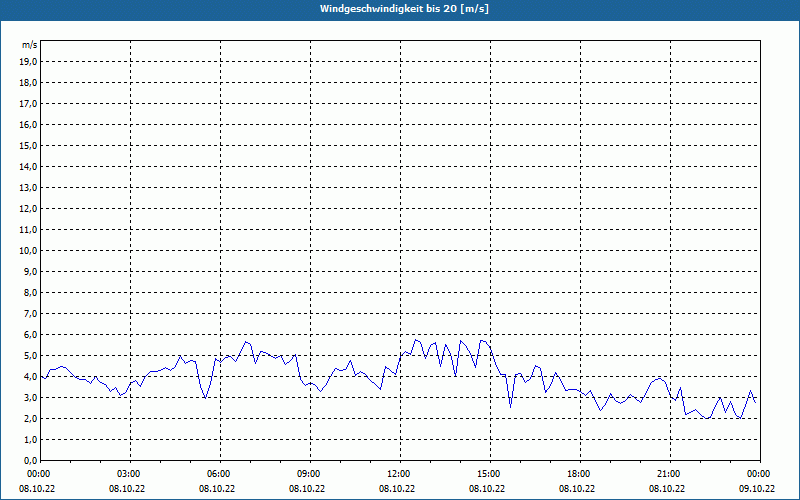Click the 15:00 time label

pos(490,474)
